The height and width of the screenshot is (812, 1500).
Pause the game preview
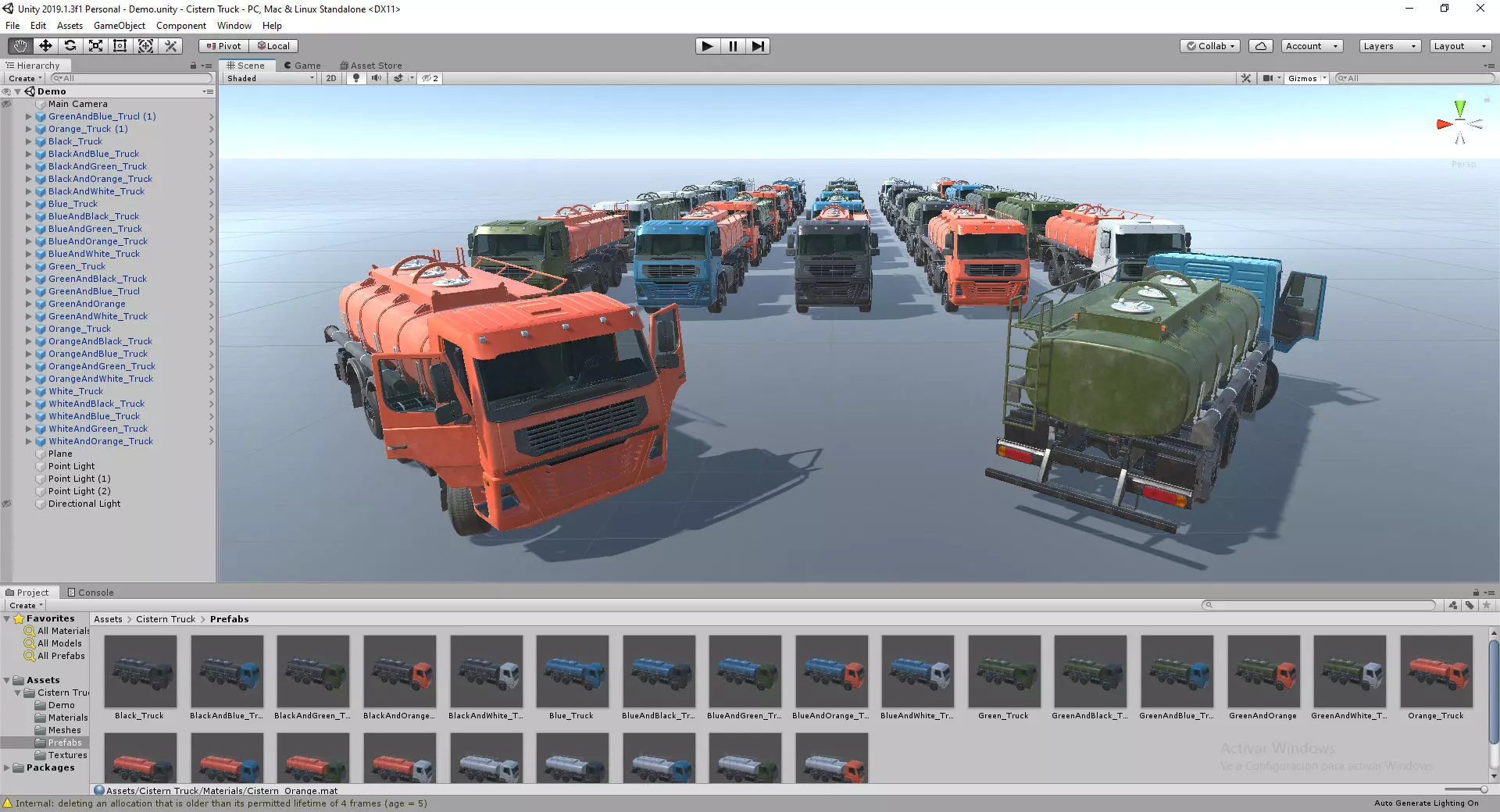(733, 46)
